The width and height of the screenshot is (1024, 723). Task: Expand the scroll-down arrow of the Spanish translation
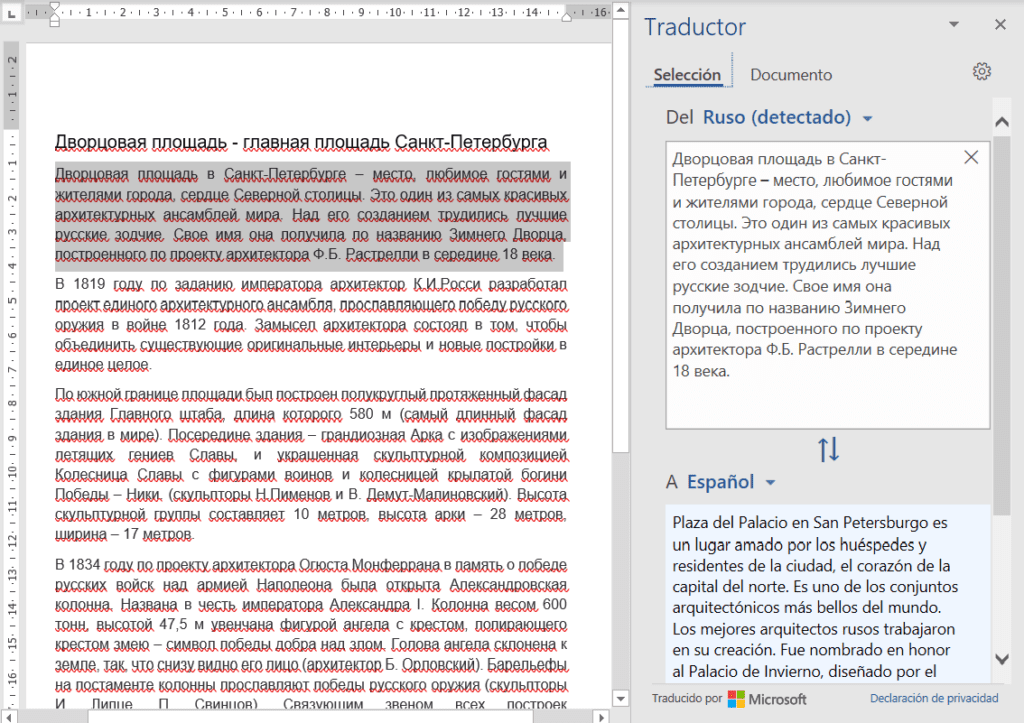pyautogui.click(x=1002, y=659)
